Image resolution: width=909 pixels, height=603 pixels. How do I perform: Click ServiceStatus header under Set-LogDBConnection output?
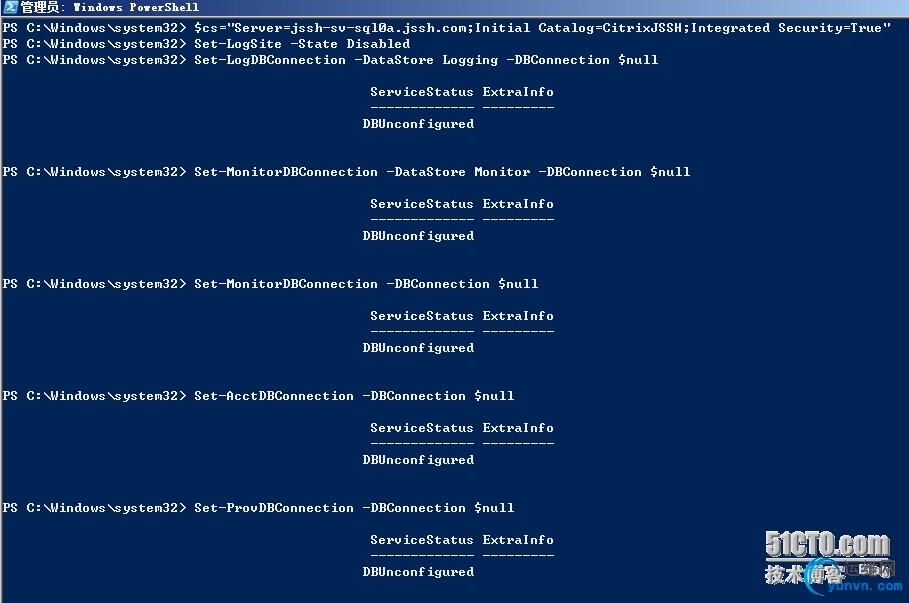tap(422, 92)
